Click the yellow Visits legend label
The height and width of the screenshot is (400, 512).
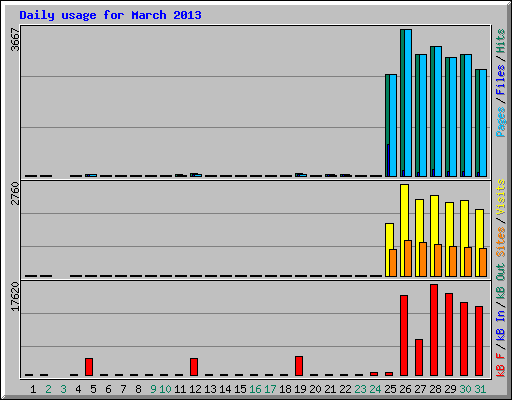tap(501, 197)
